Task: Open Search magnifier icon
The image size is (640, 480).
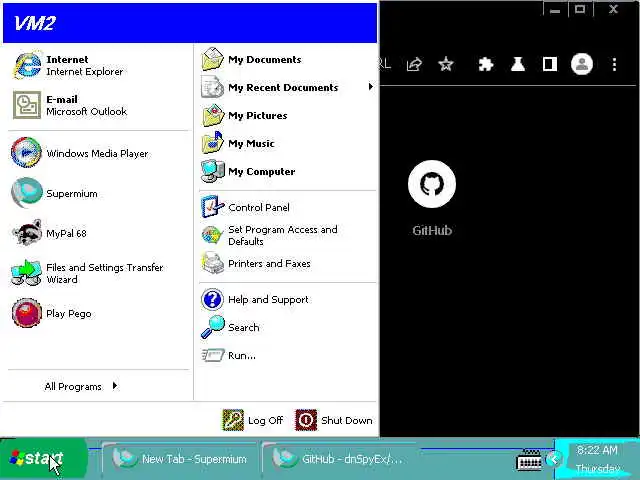Action: click(213, 327)
